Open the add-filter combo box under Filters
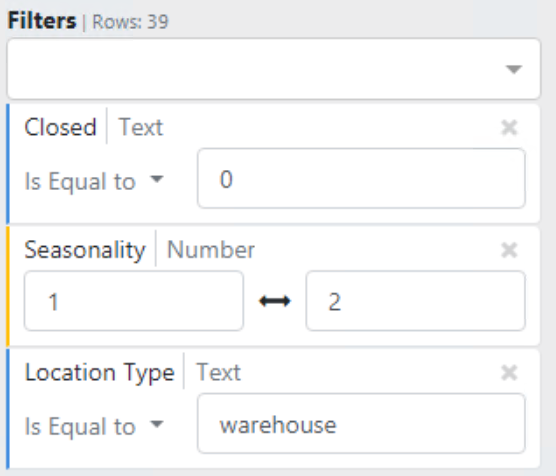 (x=274, y=69)
